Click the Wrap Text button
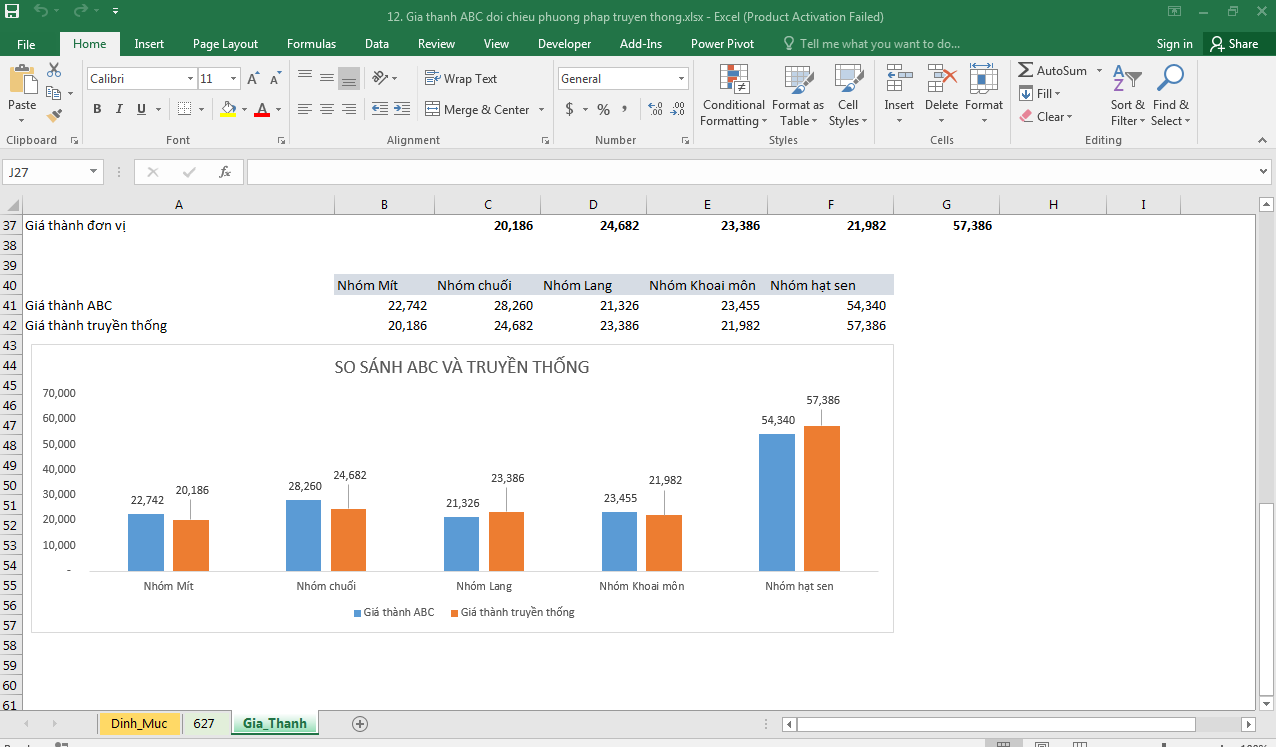The width and height of the screenshot is (1276, 747). tap(461, 78)
